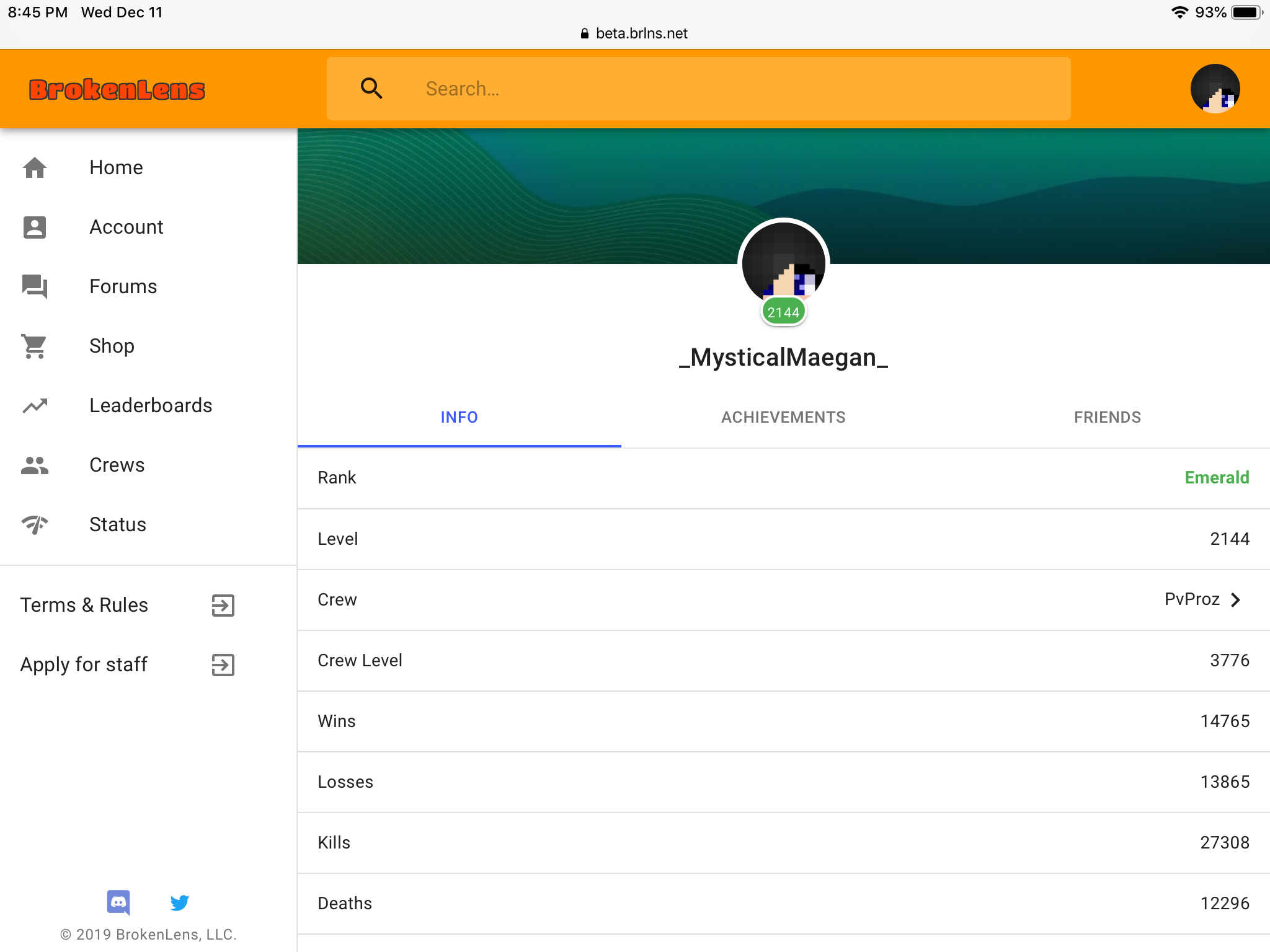
Task: Open Forums chat bubble icon
Action: pyautogui.click(x=35, y=286)
